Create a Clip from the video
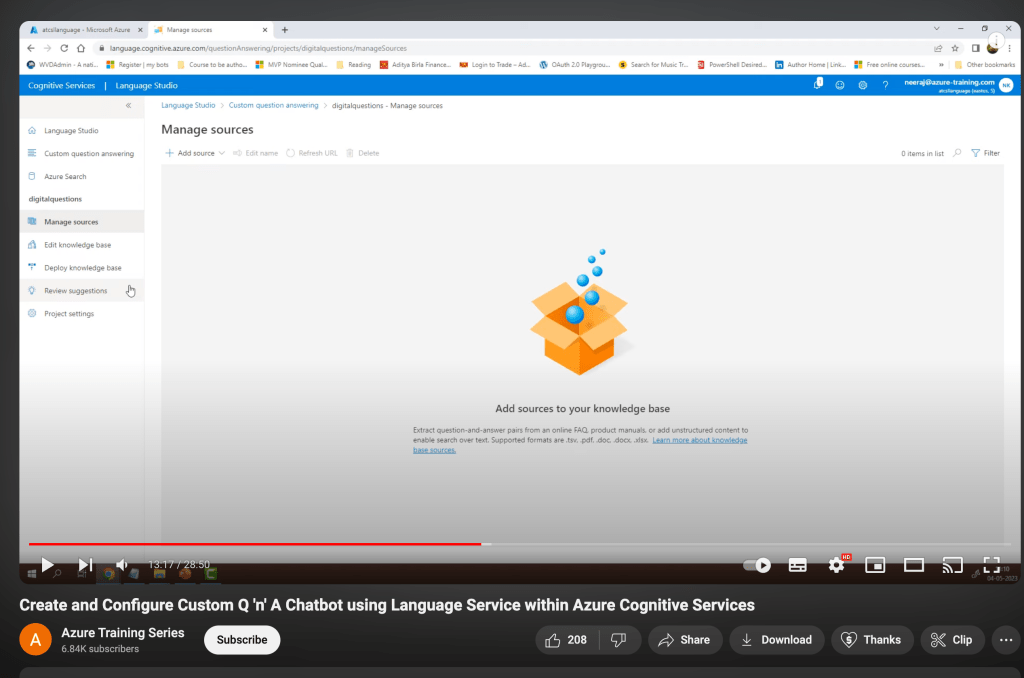The height and width of the screenshot is (678, 1024). [952, 640]
